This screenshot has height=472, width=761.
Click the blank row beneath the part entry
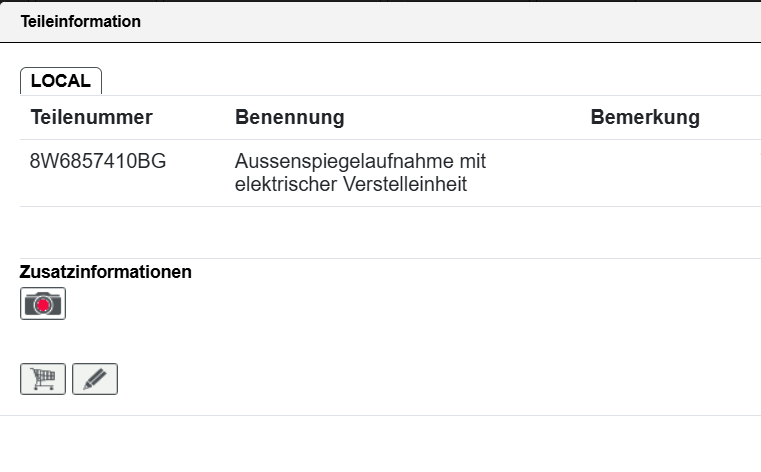coord(380,232)
